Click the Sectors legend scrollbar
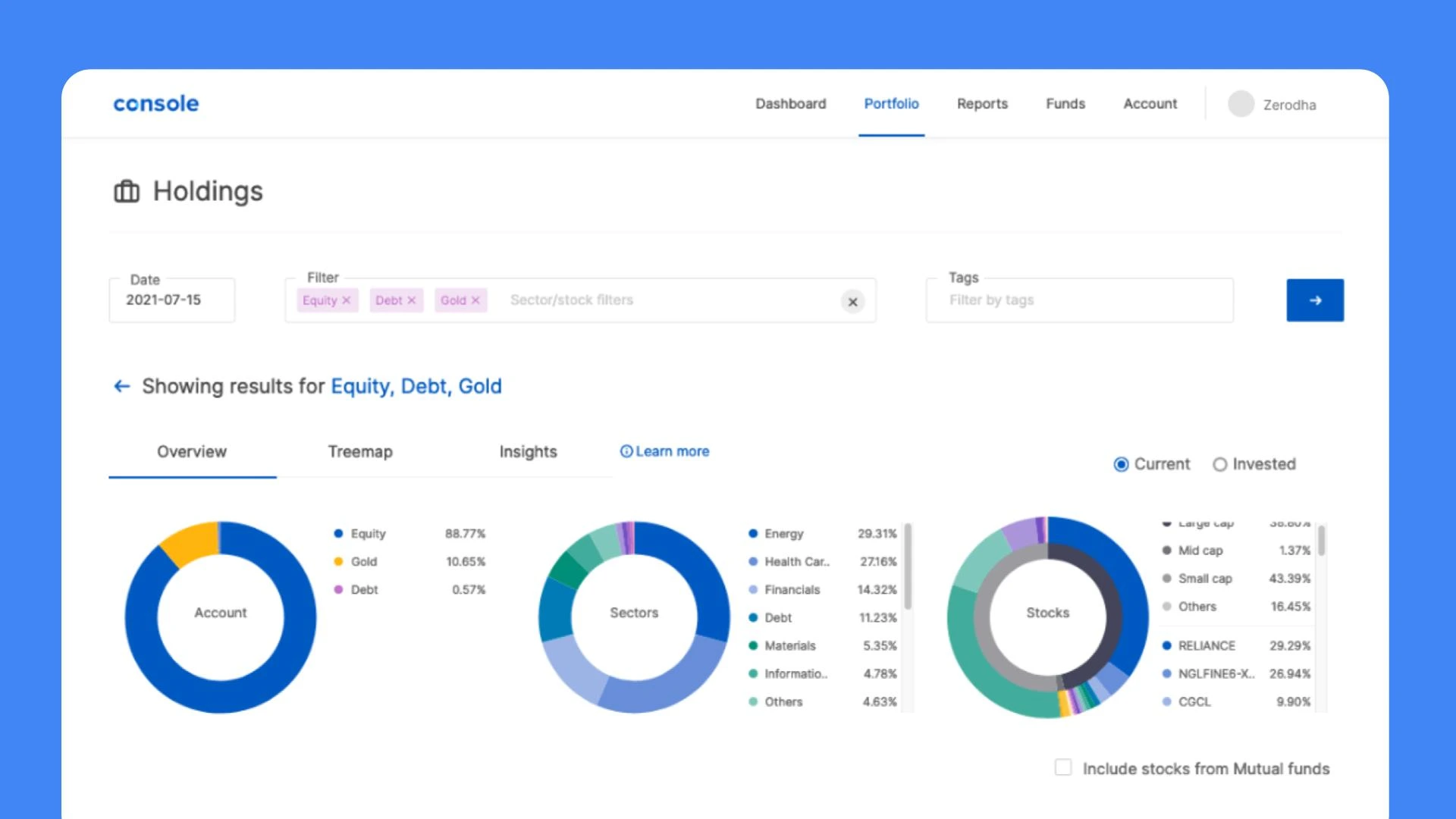1456x819 pixels. tap(908, 565)
